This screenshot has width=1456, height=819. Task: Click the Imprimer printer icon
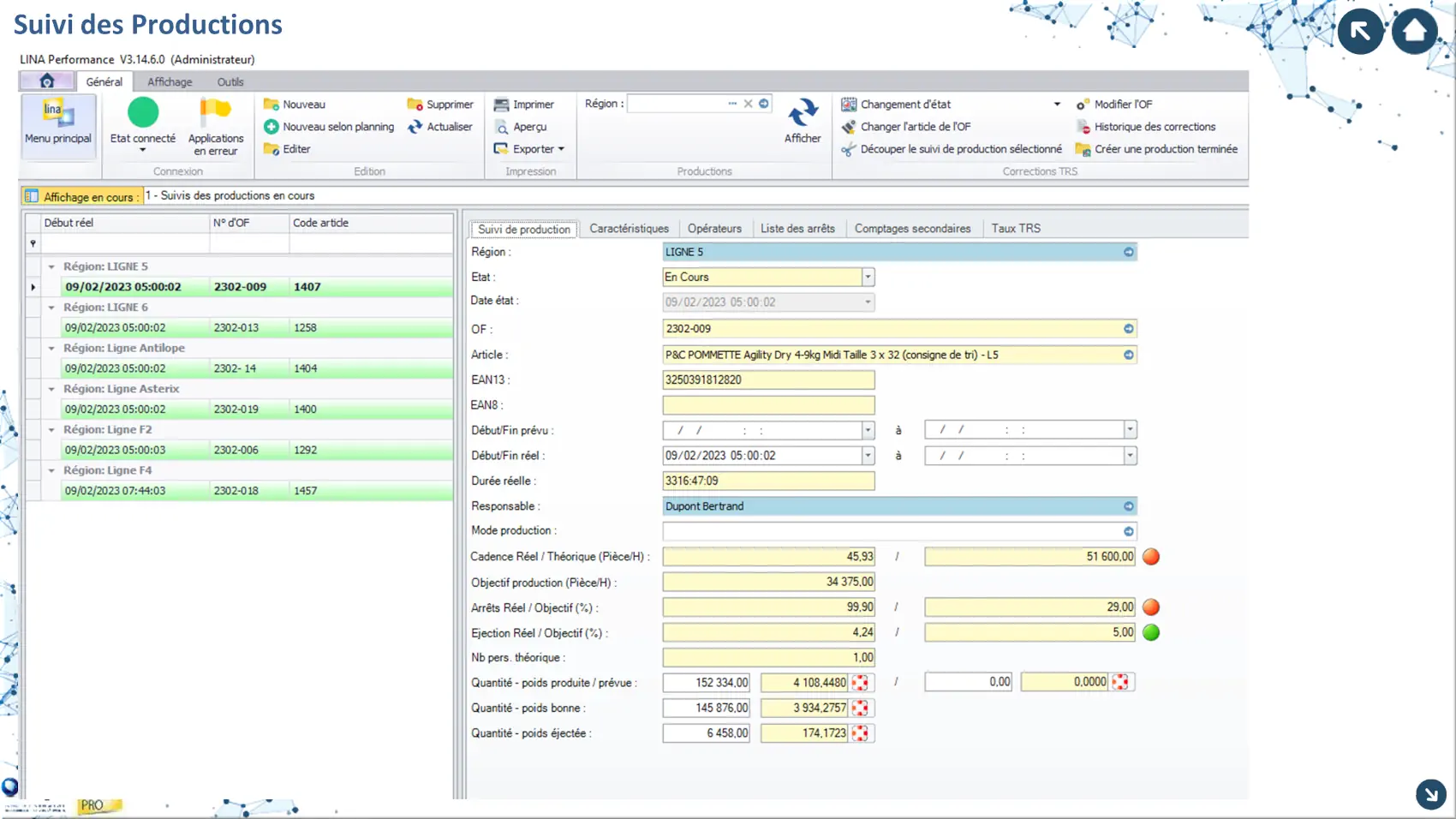[x=502, y=105]
